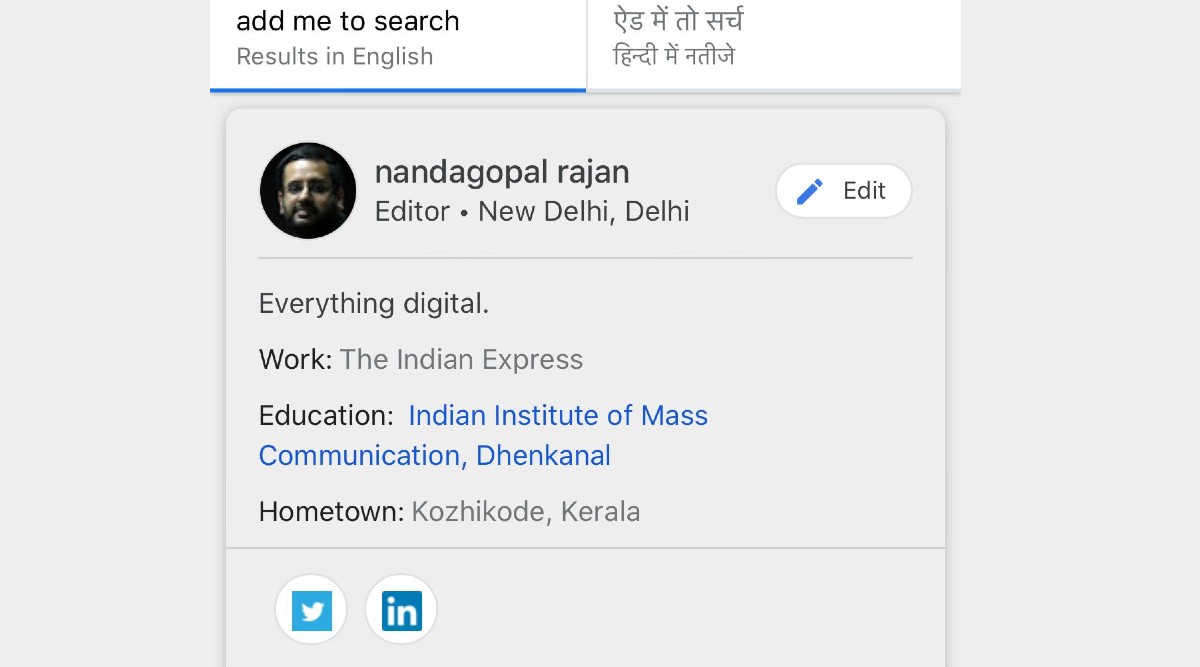1200x667 pixels.
Task: Click the 'add me to search' tab label
Action: click(x=347, y=21)
